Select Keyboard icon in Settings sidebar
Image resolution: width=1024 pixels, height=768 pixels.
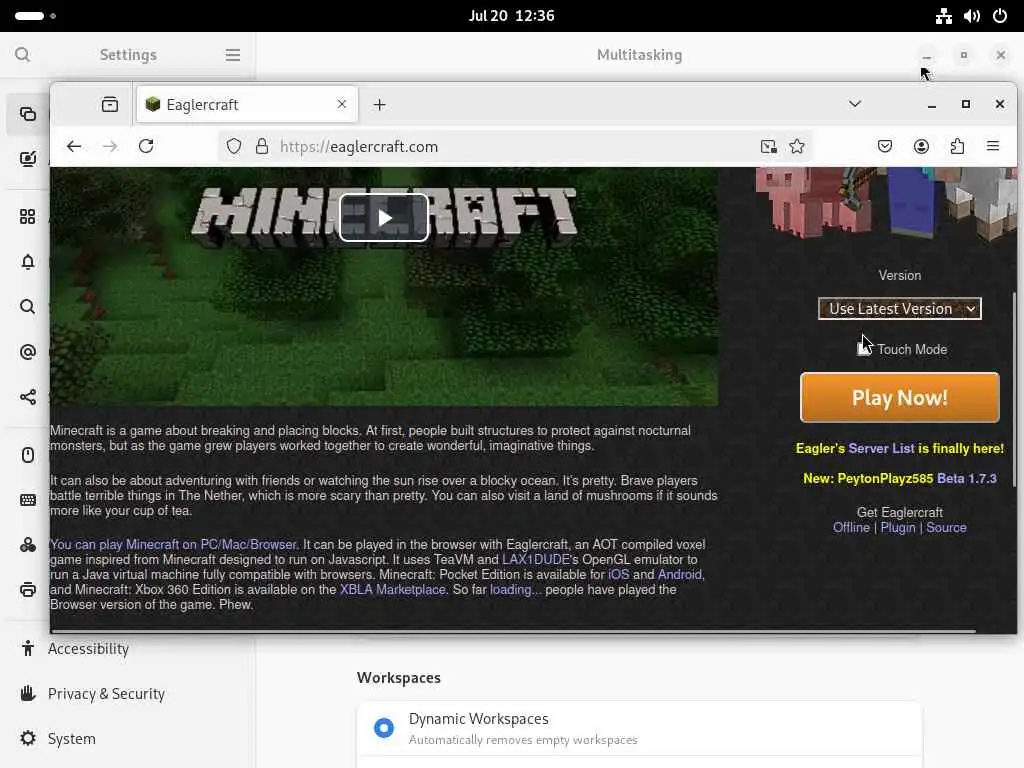click(x=27, y=500)
